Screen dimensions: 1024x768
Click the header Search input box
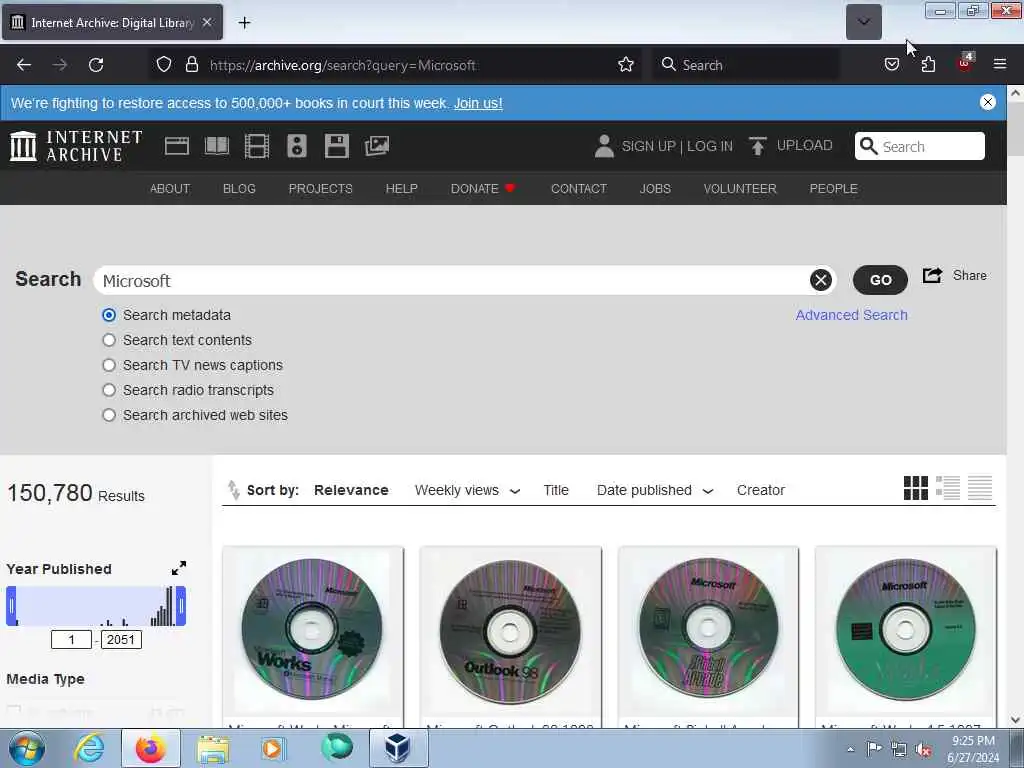click(920, 146)
